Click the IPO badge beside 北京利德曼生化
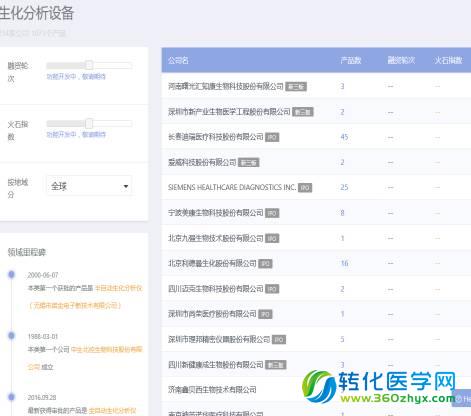Viewport: 471px width, 416px height. click(265, 264)
